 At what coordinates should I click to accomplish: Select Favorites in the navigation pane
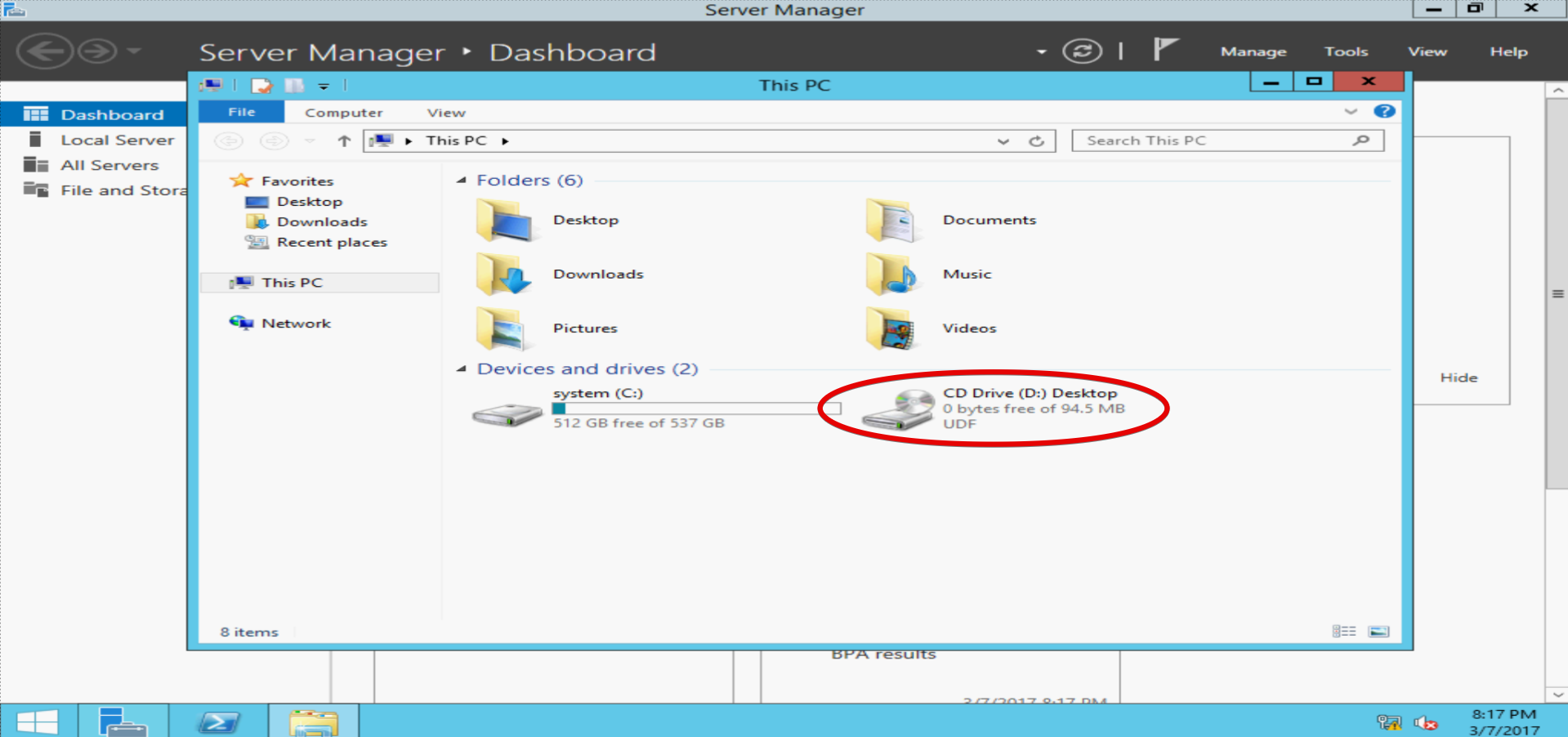pos(283,181)
